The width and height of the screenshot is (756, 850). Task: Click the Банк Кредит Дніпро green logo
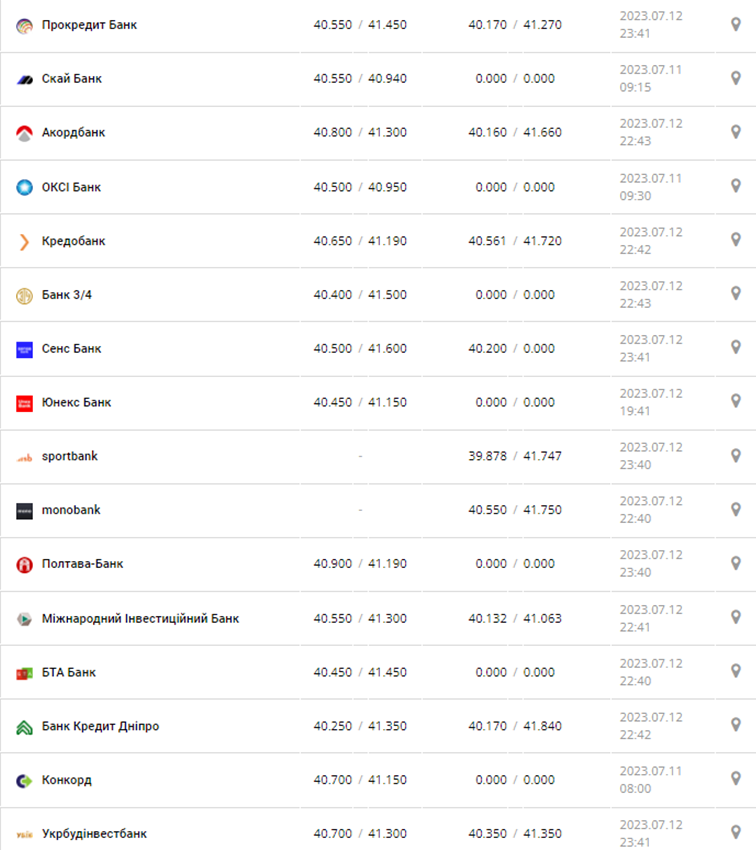pos(24,727)
